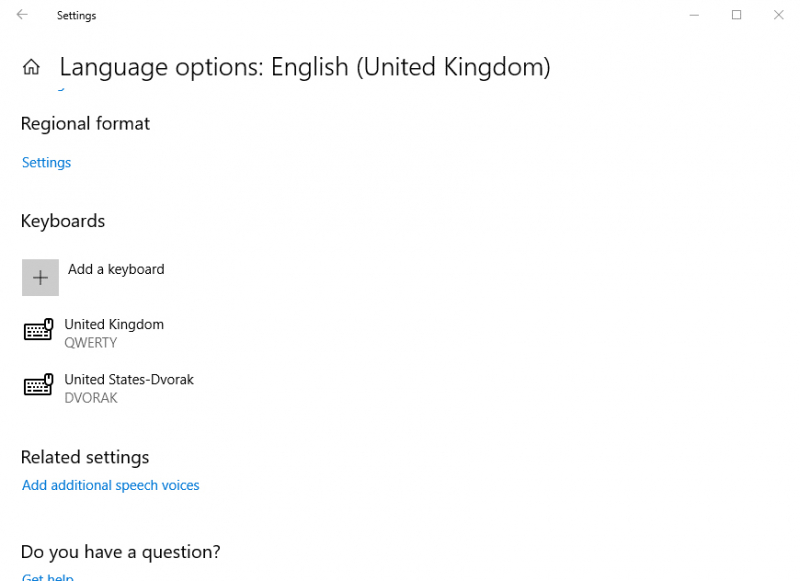Open Add additional speech voices link
This screenshot has height=581, width=800.
pos(111,485)
